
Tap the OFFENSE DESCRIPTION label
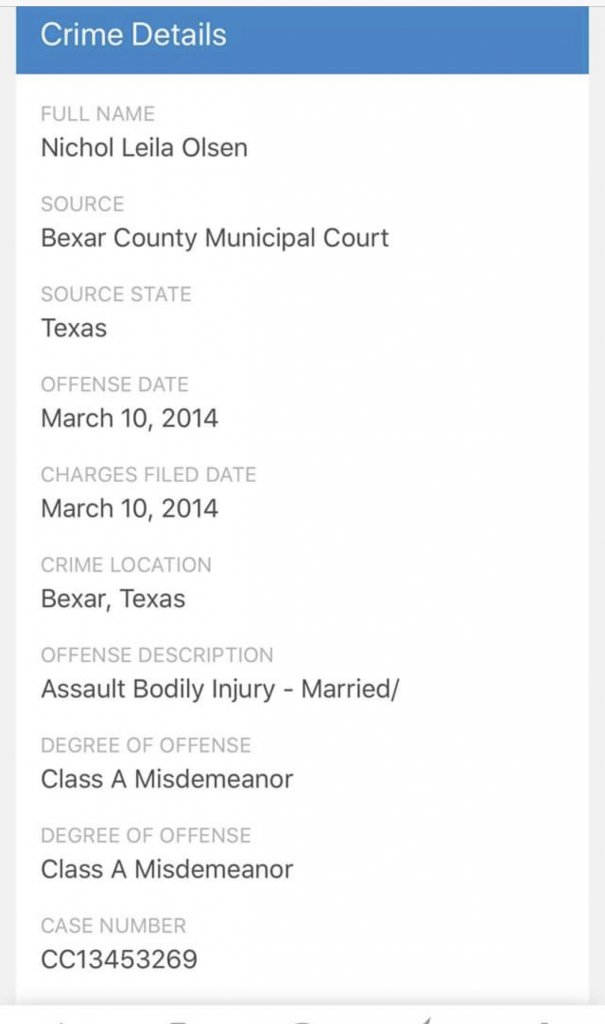click(157, 655)
